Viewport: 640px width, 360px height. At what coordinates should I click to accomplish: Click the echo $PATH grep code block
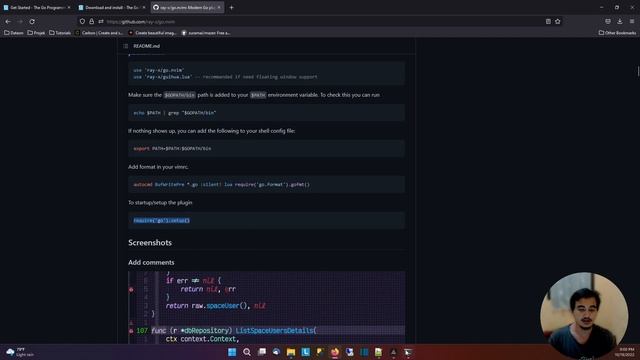tap(267, 113)
